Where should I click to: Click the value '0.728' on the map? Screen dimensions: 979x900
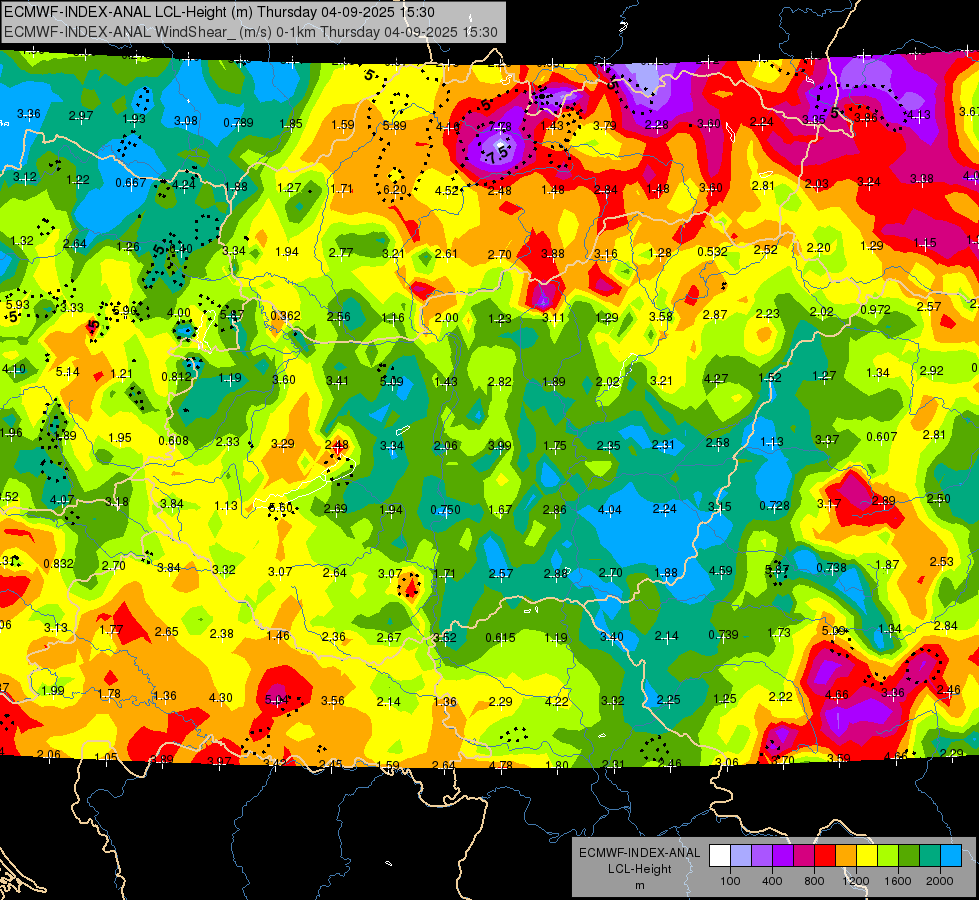point(774,505)
